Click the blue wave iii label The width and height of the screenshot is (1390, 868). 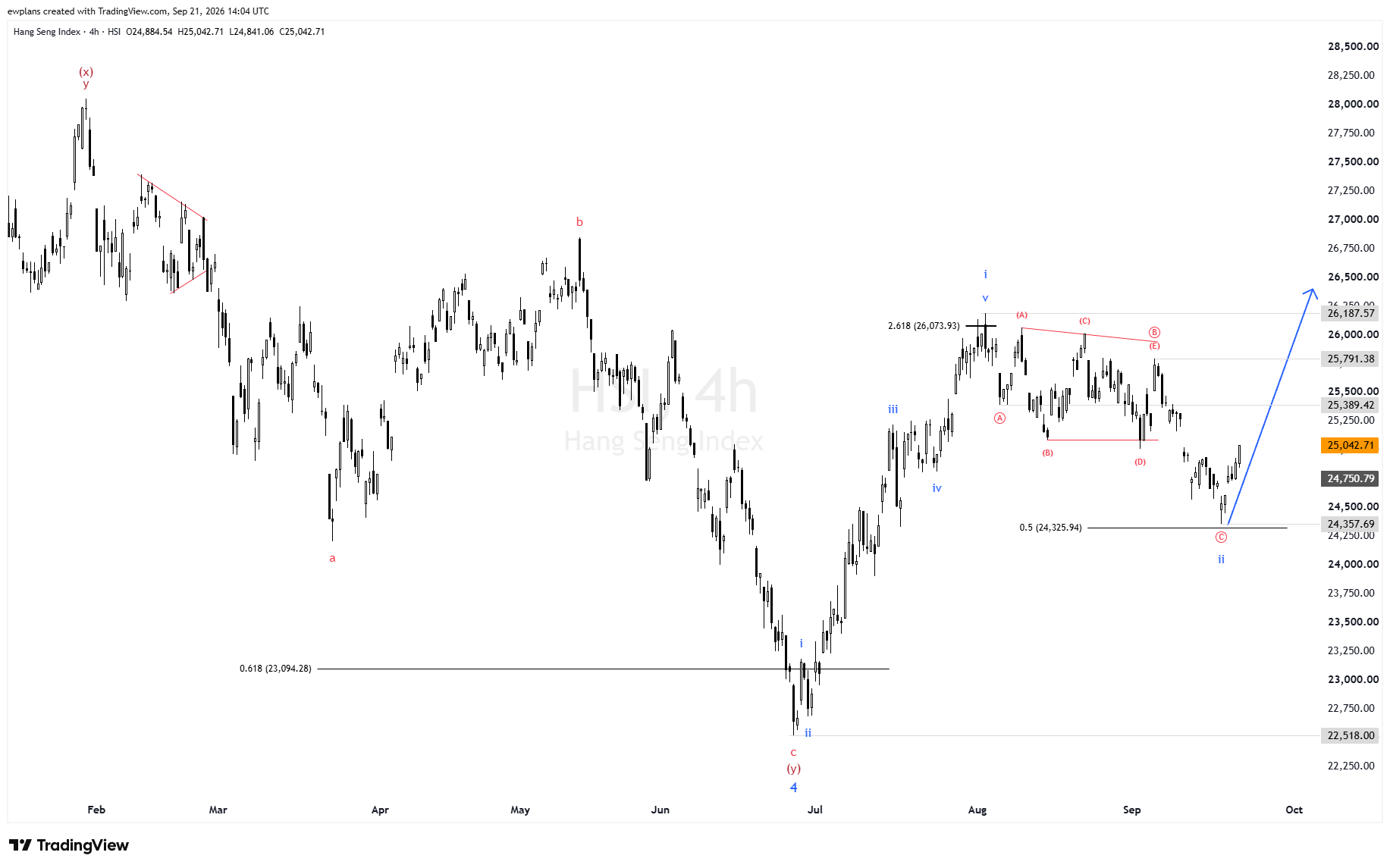[893, 409]
